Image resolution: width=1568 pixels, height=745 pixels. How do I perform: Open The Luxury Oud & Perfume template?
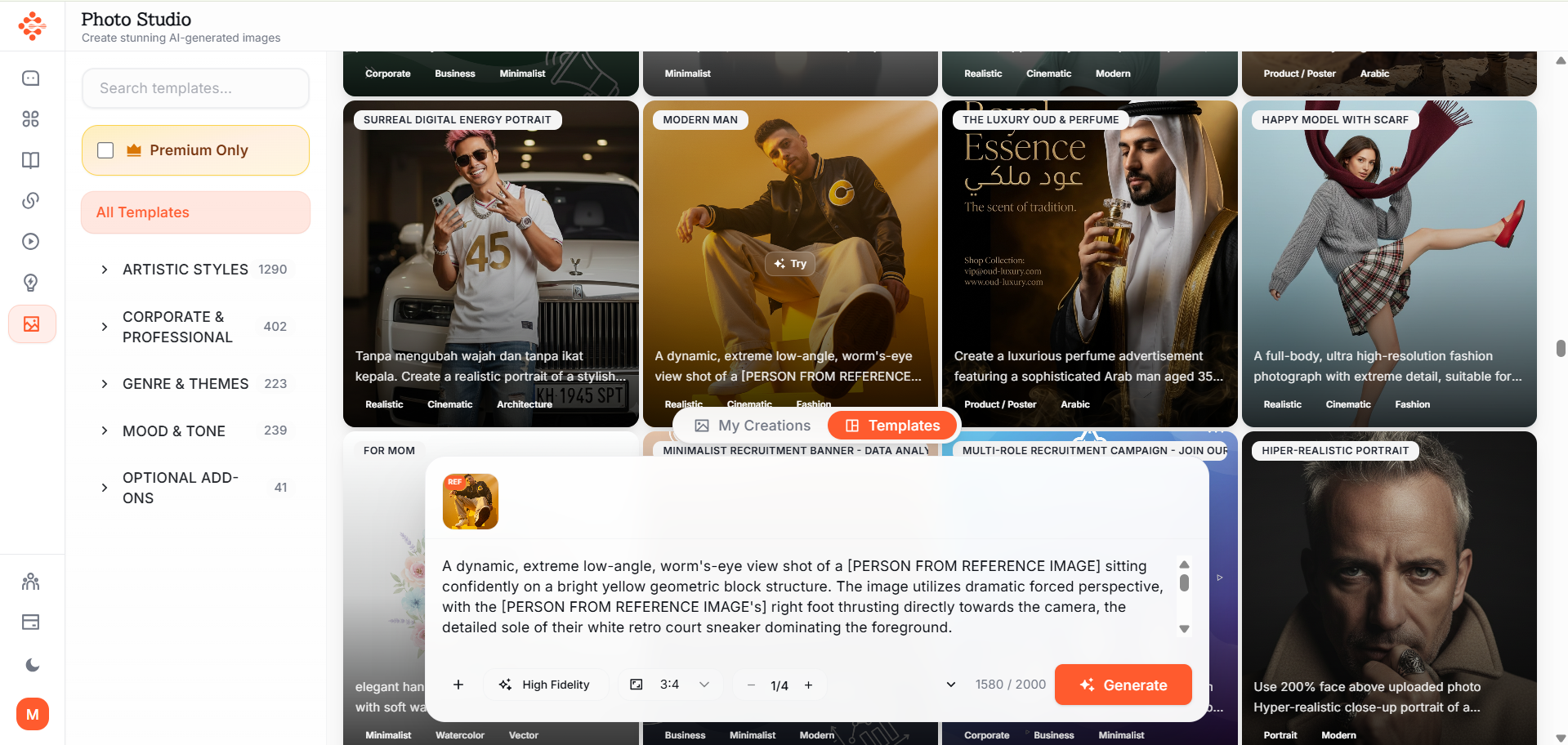click(1089, 264)
